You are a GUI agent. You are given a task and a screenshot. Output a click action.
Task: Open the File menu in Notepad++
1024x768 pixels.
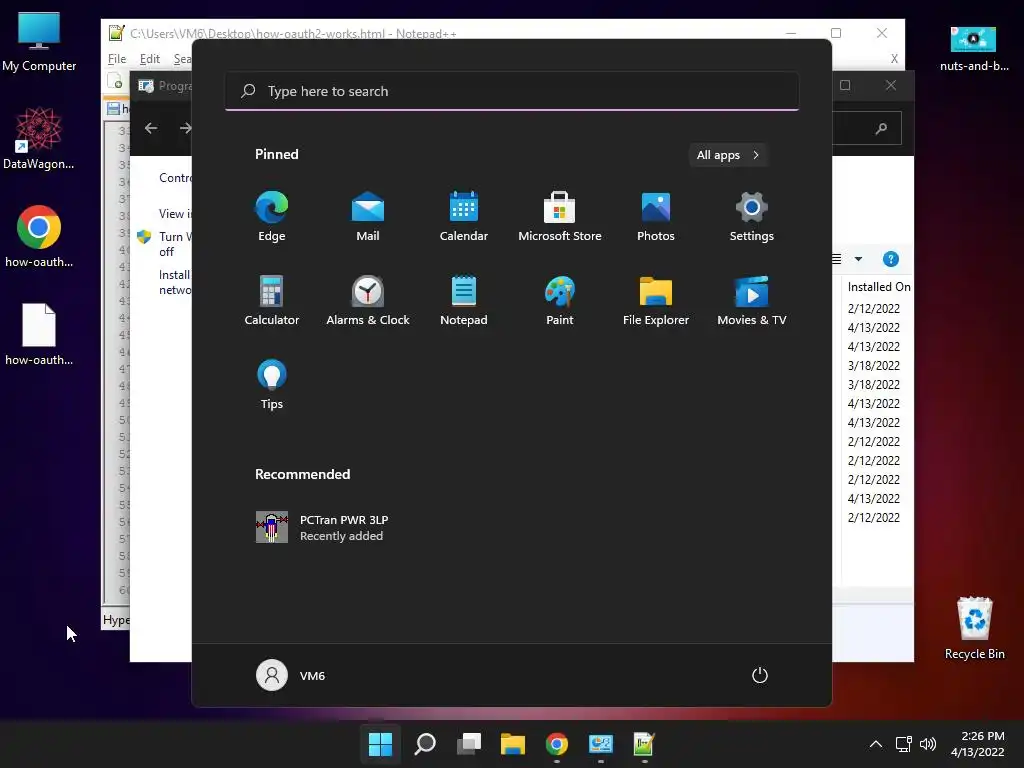pyautogui.click(x=117, y=59)
